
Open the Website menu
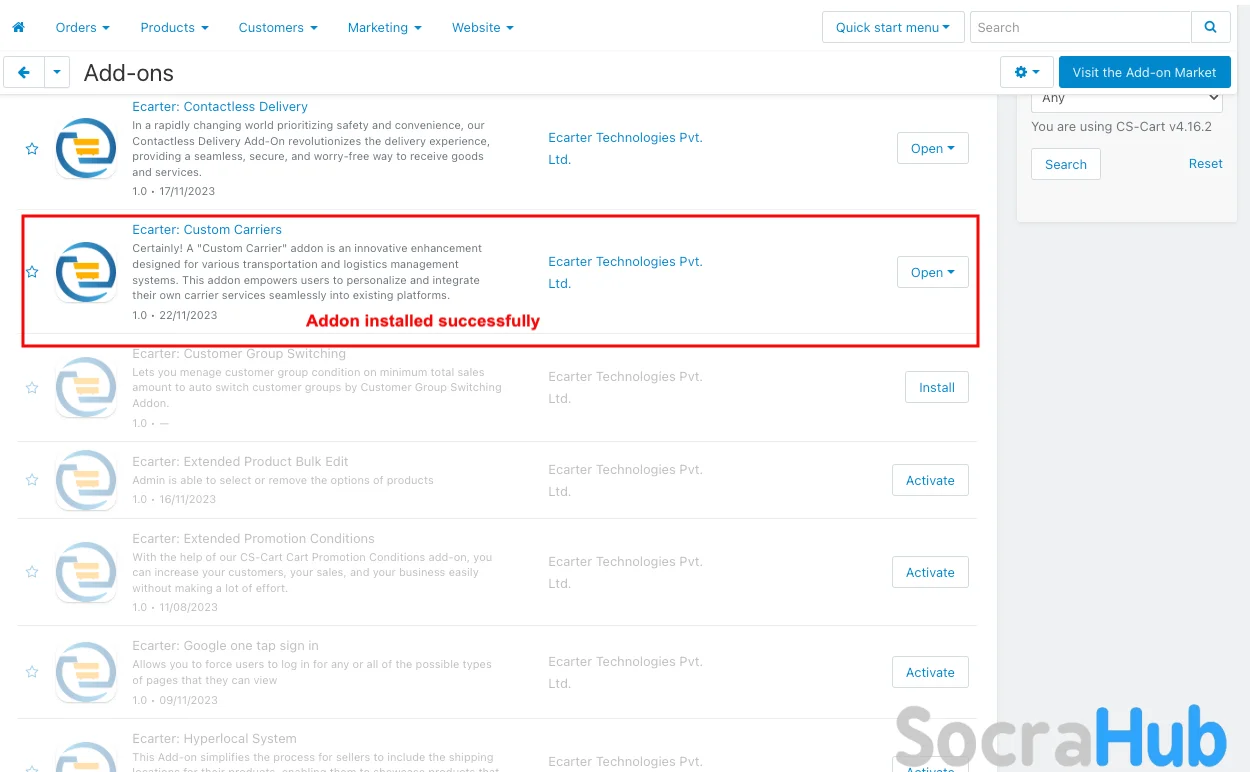pos(483,27)
